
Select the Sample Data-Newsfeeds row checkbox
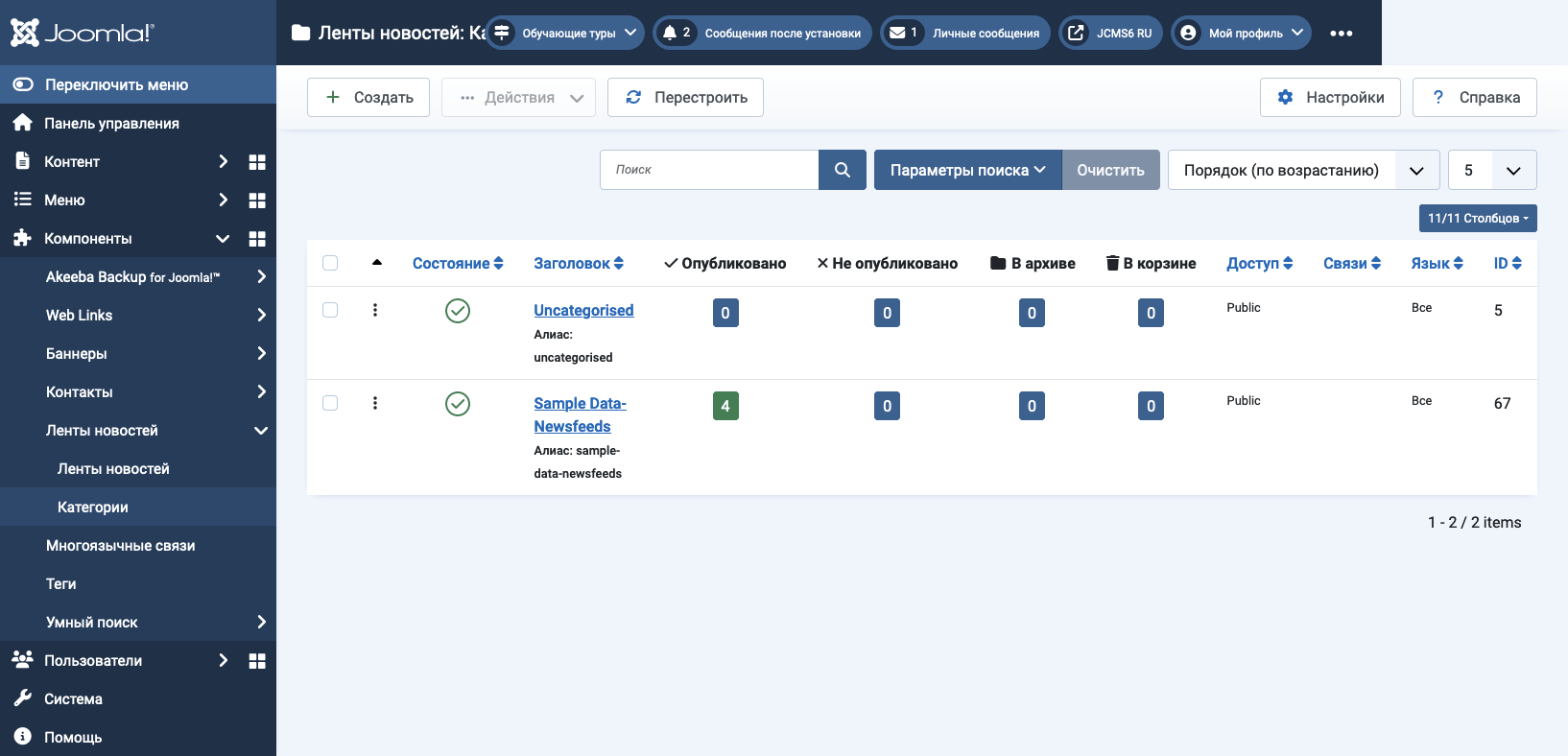click(330, 403)
